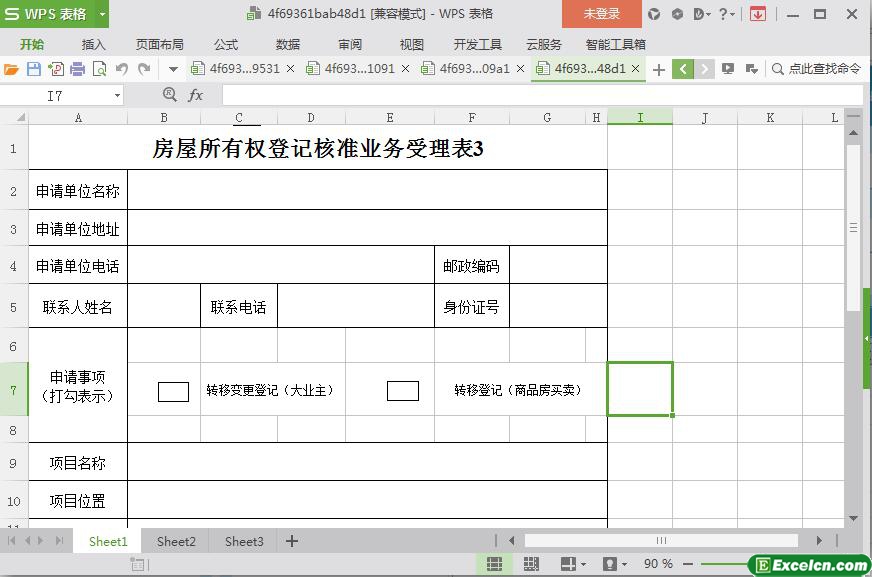Open a new document tab with the plus
The width and height of the screenshot is (872, 577).
(x=659, y=69)
